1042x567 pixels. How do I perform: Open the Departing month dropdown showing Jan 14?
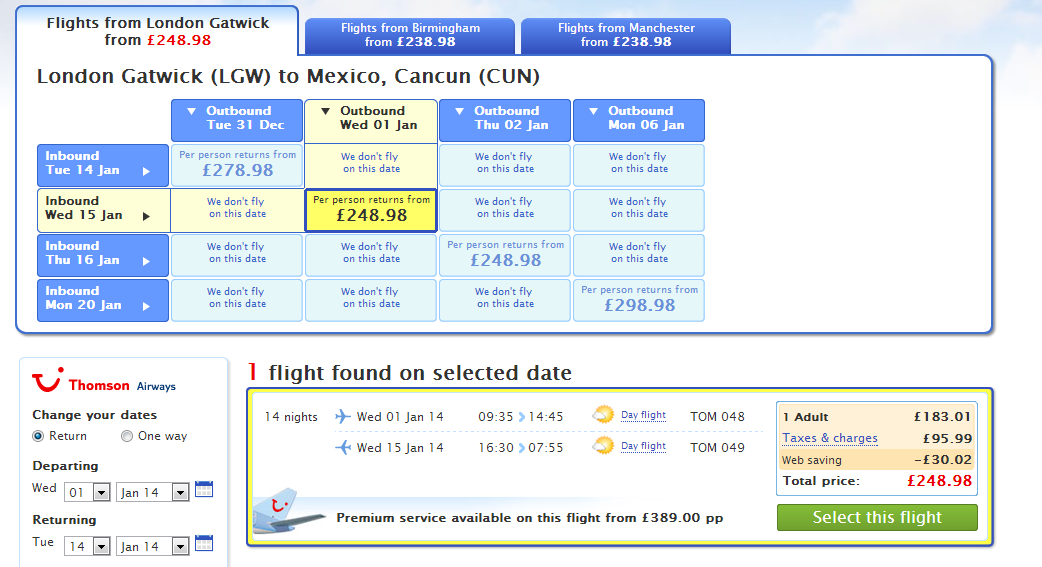tap(152, 493)
